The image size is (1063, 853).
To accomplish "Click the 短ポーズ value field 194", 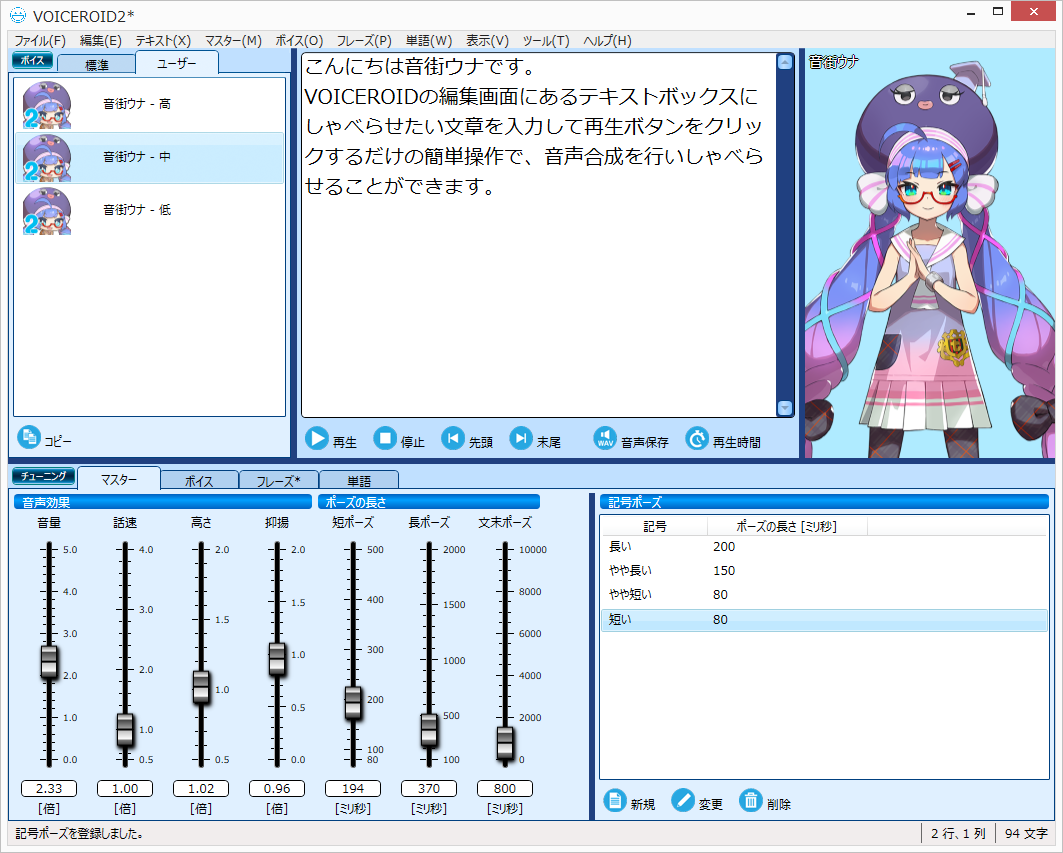I will 353,789.
